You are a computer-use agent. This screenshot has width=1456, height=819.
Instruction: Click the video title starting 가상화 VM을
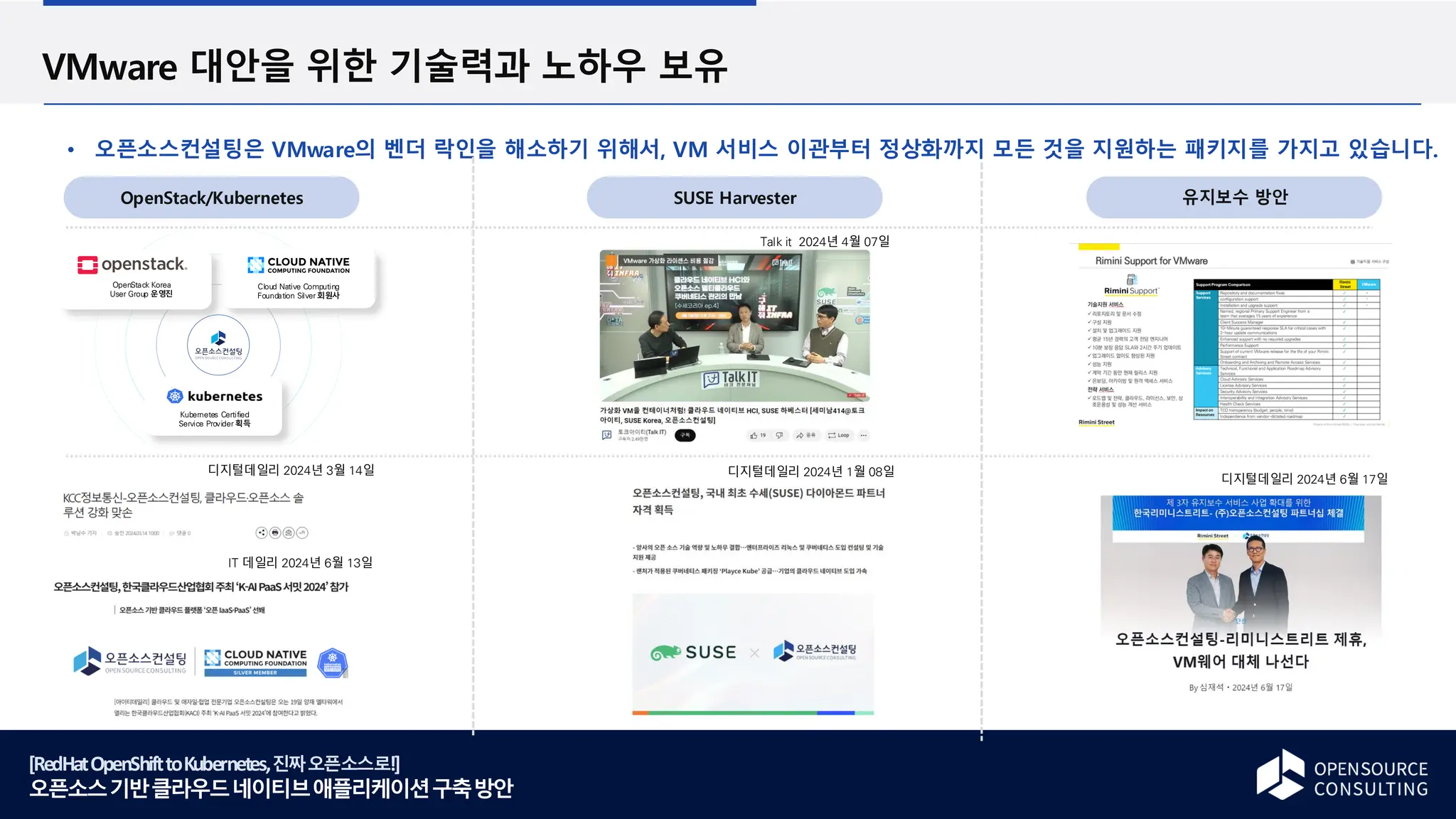(x=732, y=415)
